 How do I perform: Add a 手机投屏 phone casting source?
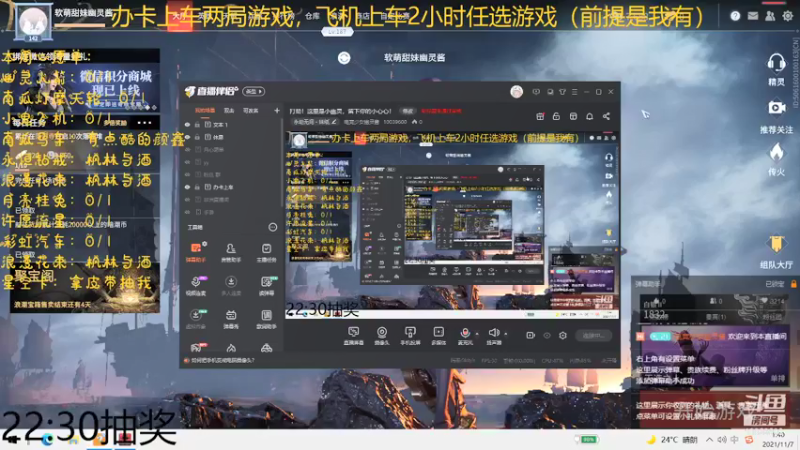point(410,336)
